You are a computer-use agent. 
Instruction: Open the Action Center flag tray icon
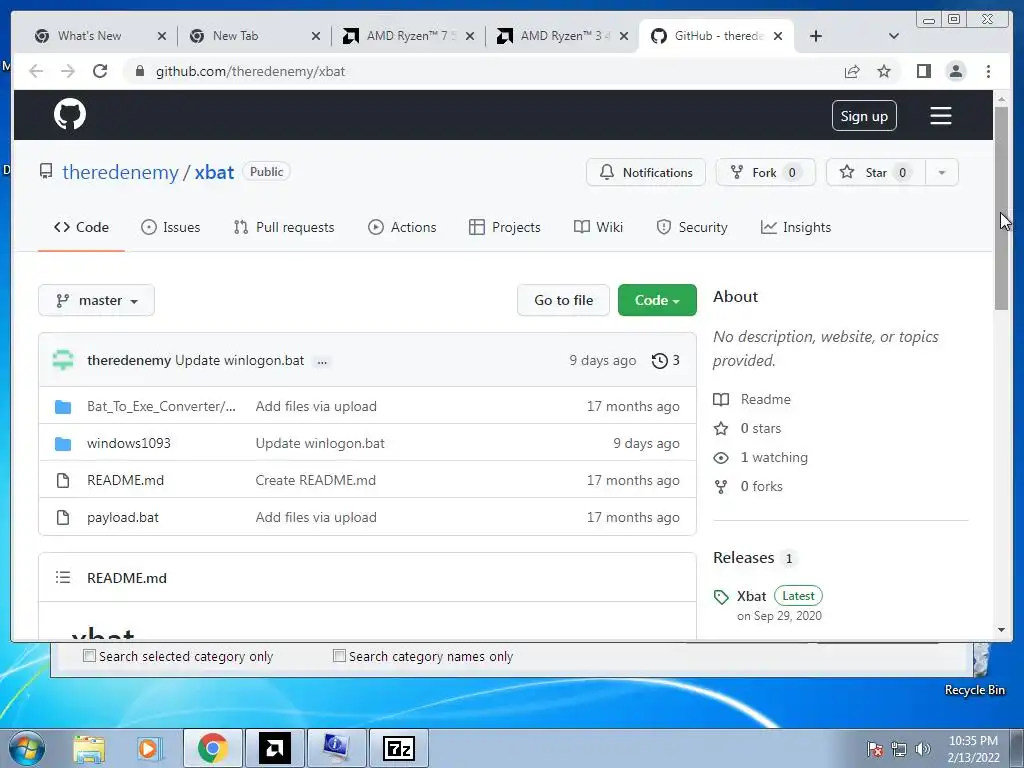[x=874, y=749]
